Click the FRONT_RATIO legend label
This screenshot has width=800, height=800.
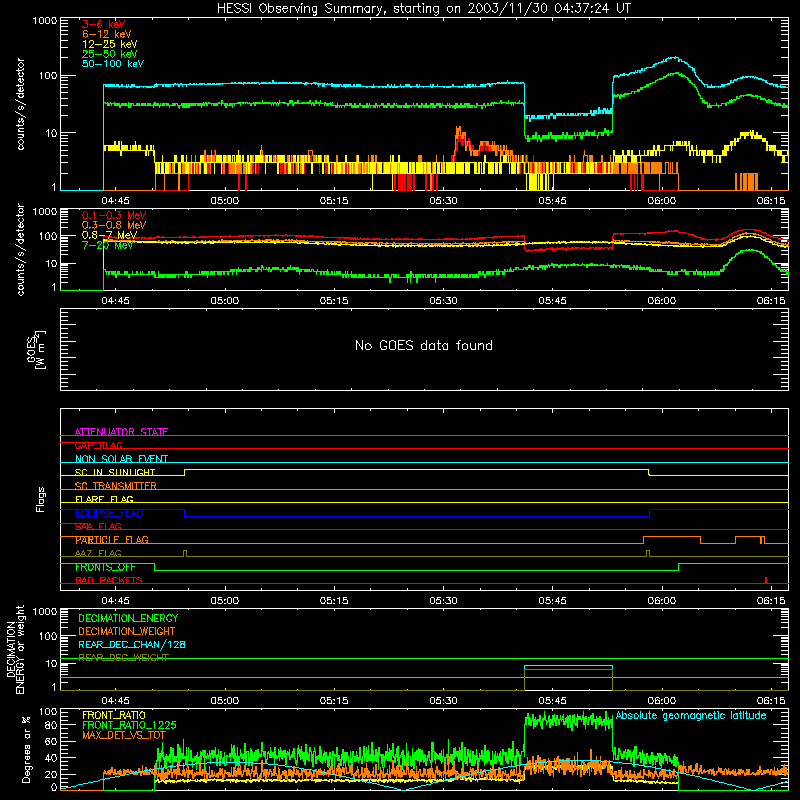tap(114, 715)
